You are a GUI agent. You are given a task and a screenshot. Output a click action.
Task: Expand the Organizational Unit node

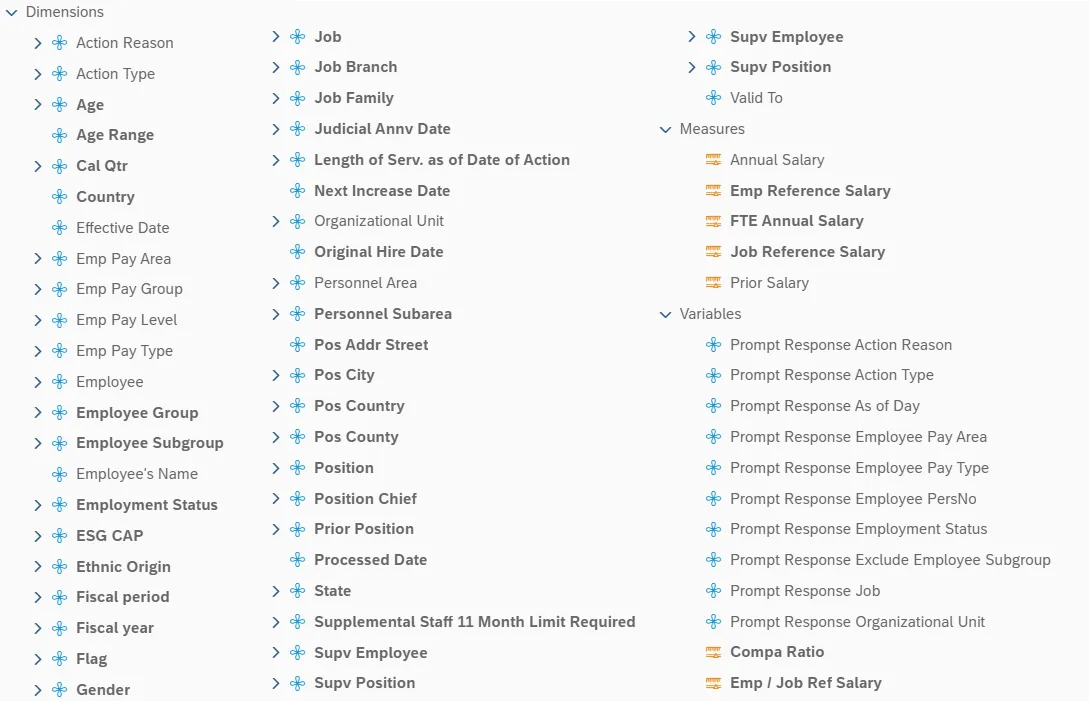click(x=276, y=221)
